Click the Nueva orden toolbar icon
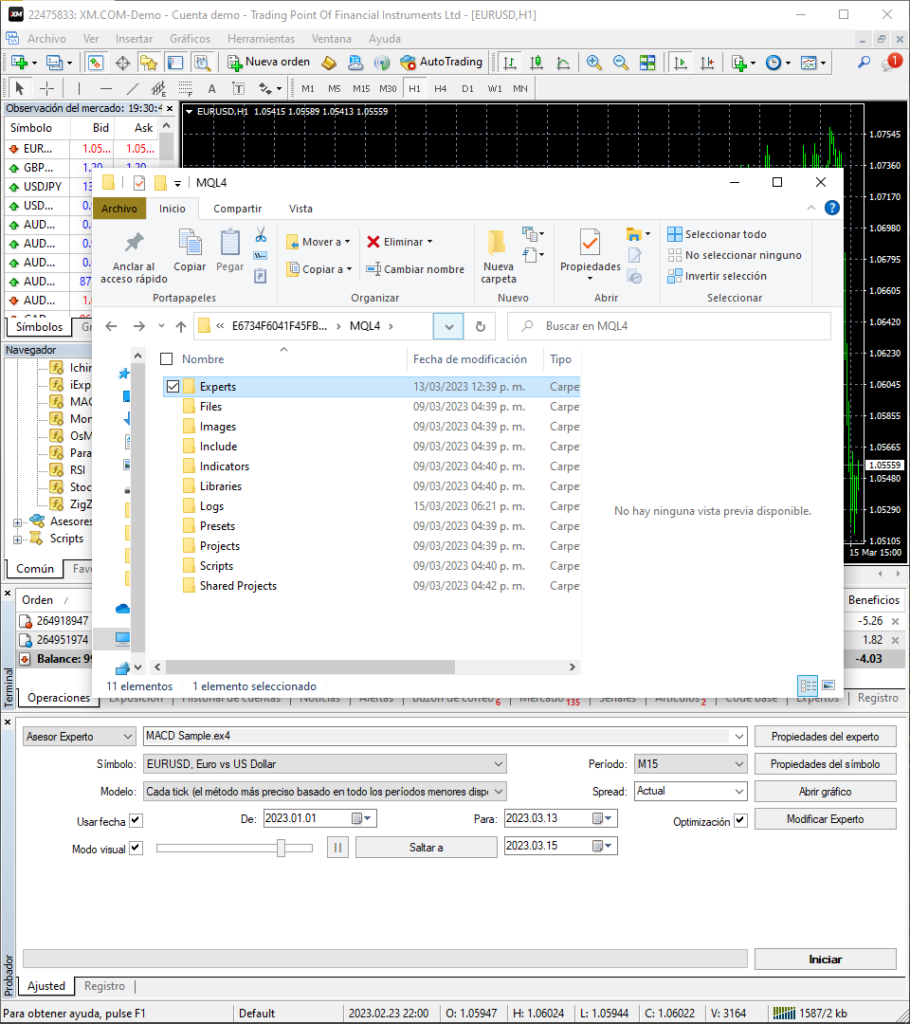This screenshot has width=910, height=1024. [x=235, y=62]
